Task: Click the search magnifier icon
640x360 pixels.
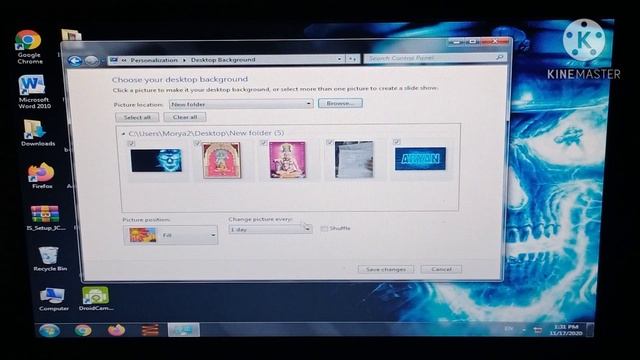Action: [499, 58]
